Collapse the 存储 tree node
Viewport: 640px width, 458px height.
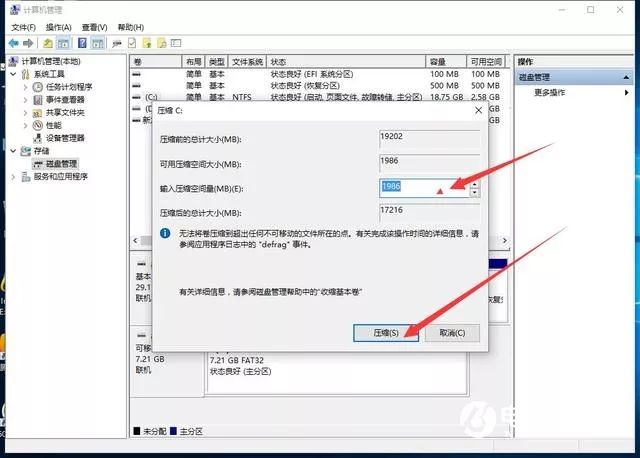13,151
